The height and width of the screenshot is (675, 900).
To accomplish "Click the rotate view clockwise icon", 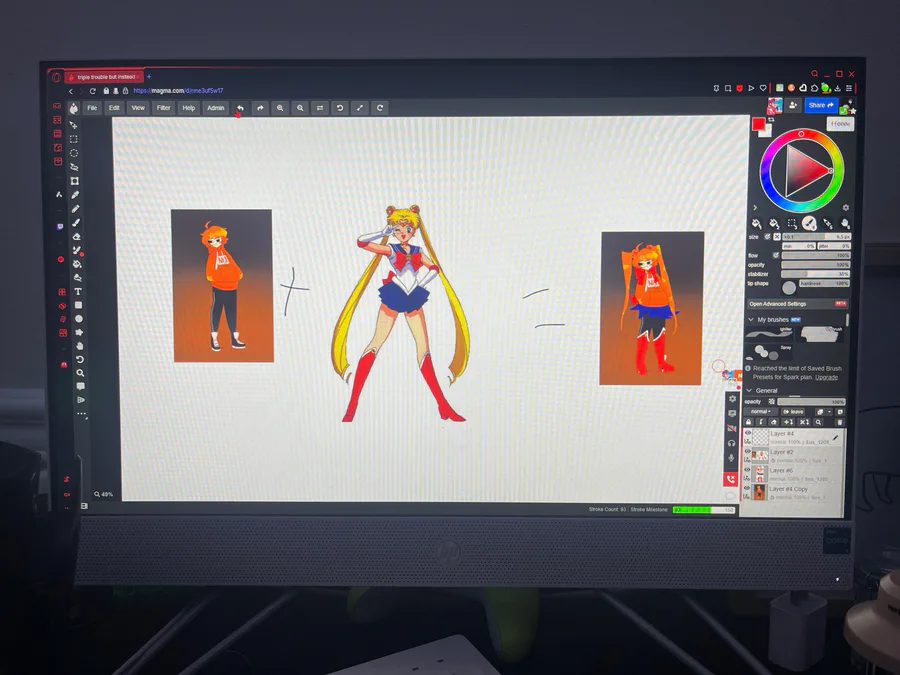I will click(x=380, y=108).
